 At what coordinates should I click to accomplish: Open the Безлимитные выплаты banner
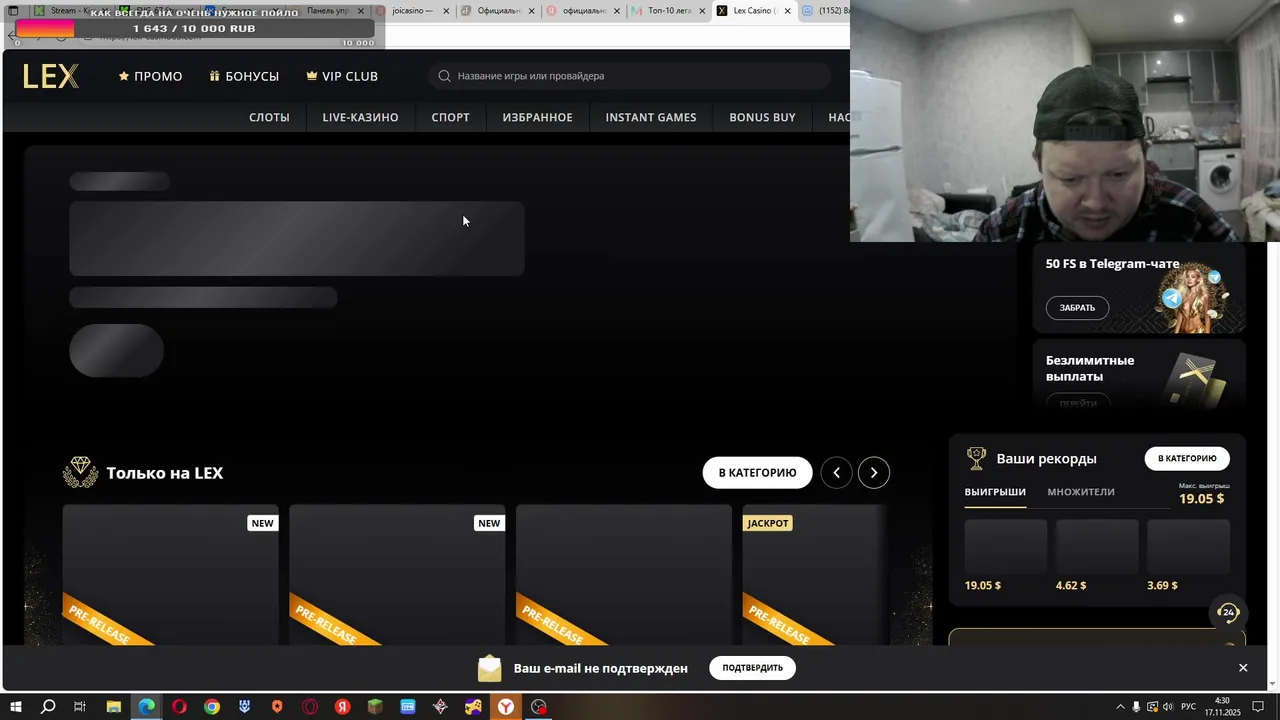[1139, 373]
